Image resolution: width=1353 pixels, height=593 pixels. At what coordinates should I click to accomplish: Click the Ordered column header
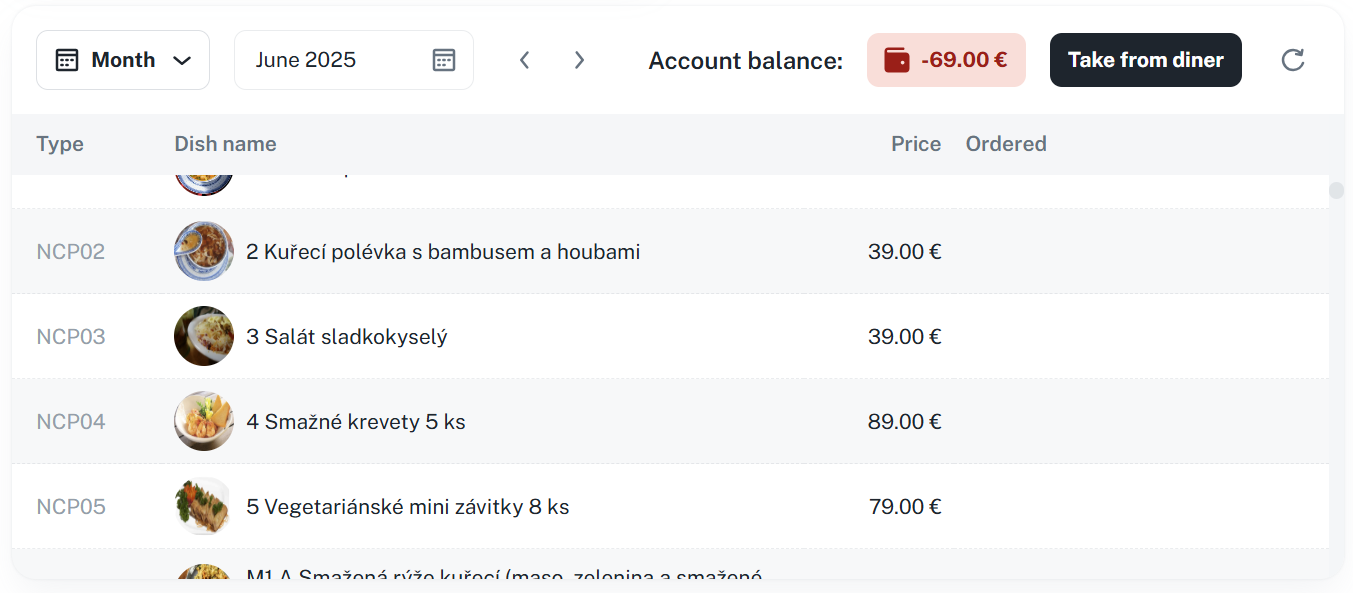click(1006, 144)
